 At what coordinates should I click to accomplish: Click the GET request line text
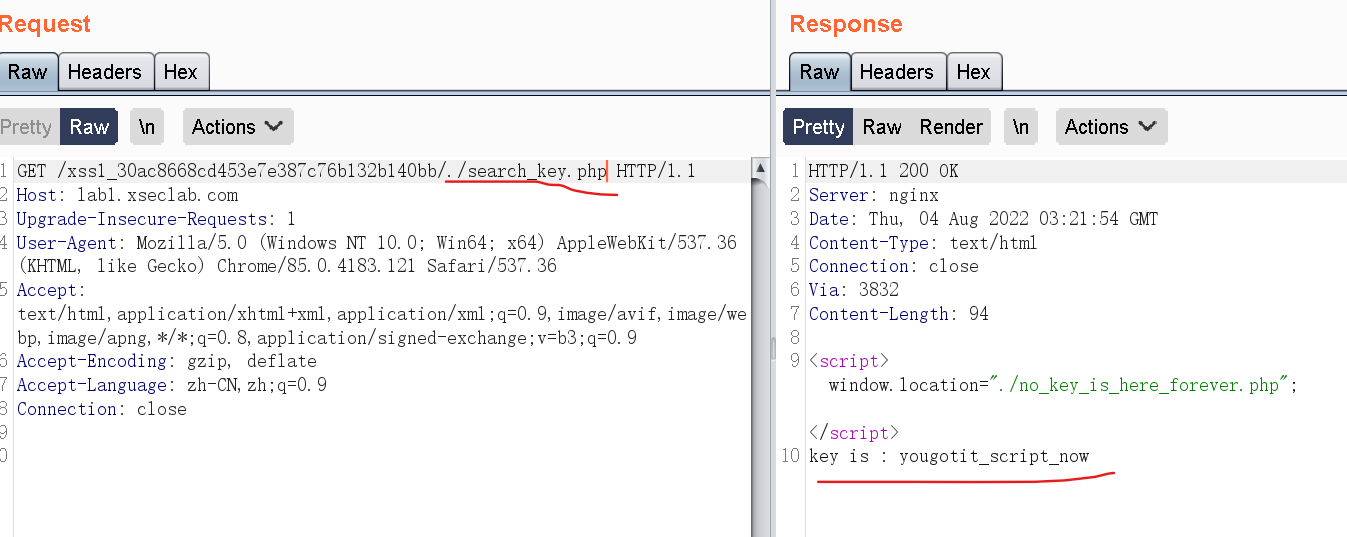pyautogui.click(x=356, y=171)
